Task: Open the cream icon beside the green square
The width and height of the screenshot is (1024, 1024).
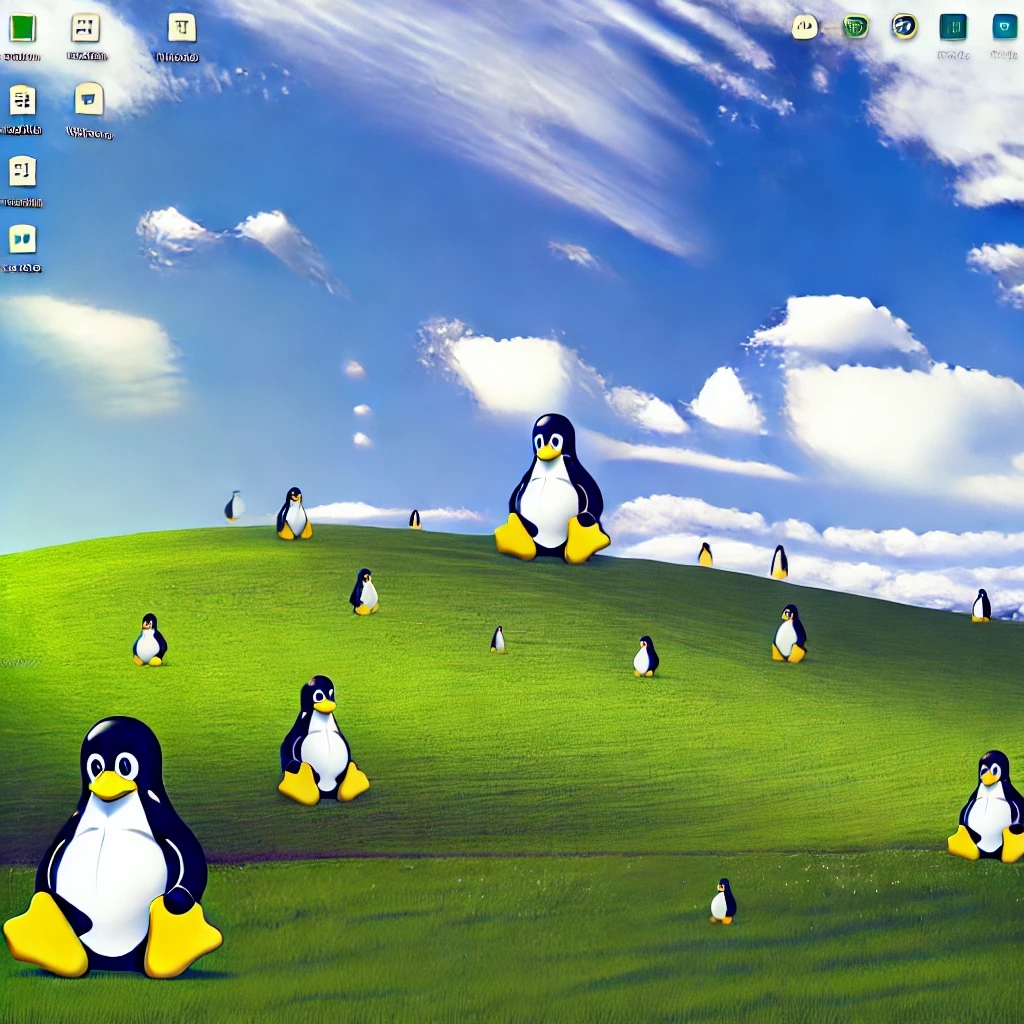Action: click(x=86, y=28)
